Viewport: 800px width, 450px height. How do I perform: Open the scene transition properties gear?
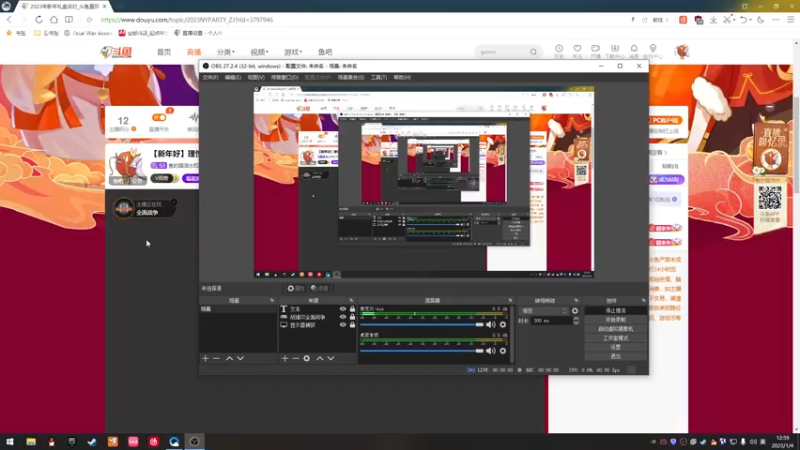click(575, 311)
